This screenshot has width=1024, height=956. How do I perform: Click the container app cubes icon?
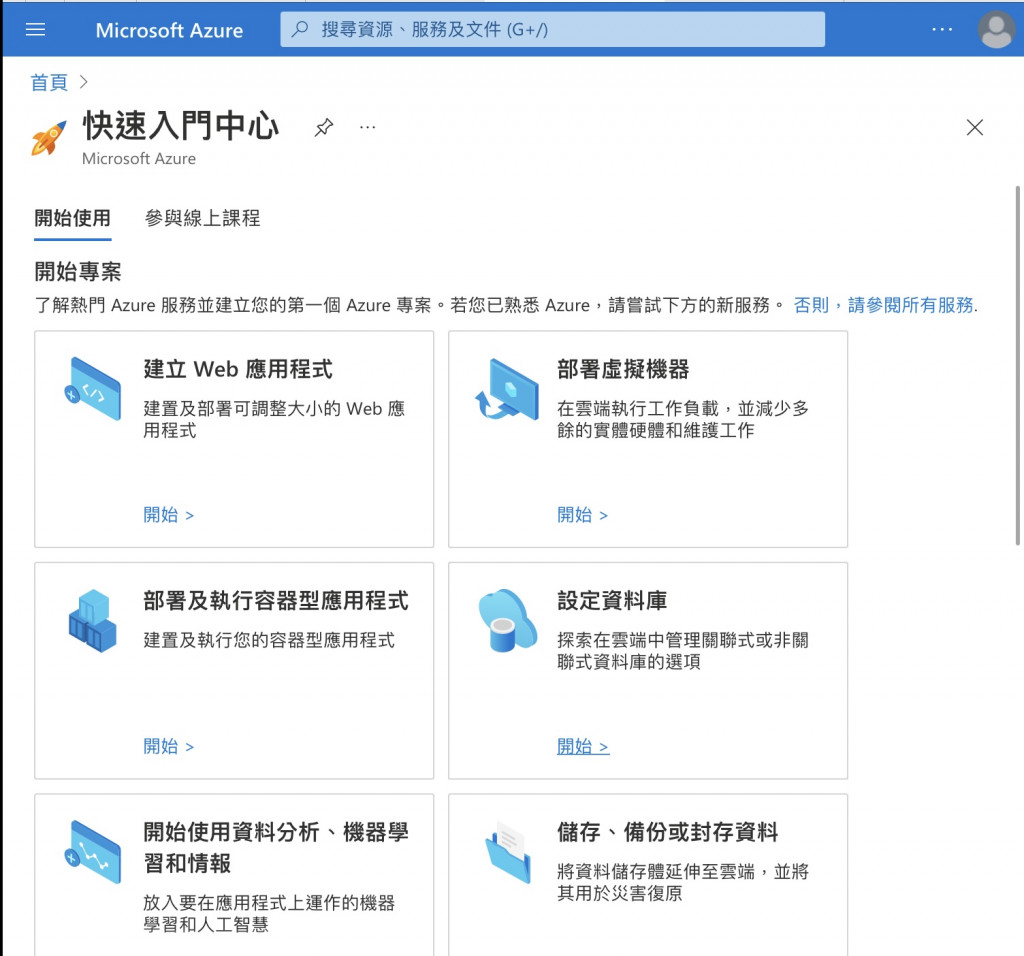tap(93, 620)
